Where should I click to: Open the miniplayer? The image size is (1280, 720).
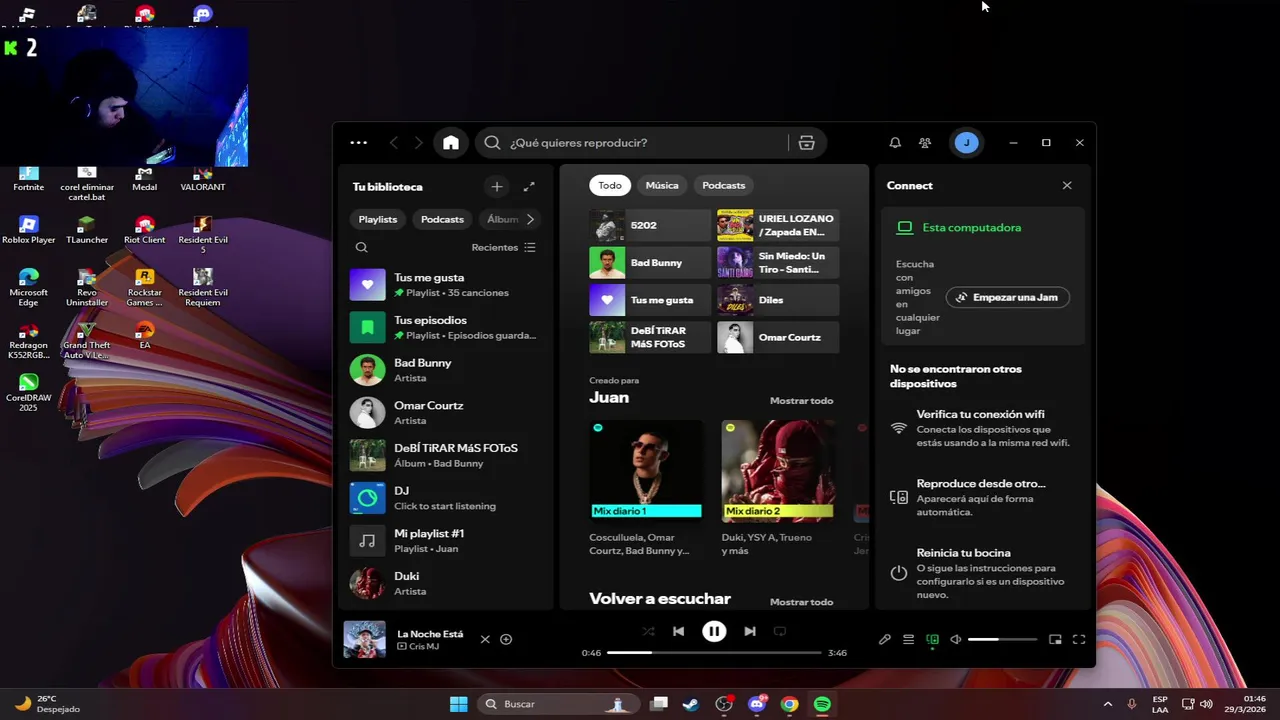(1055, 639)
